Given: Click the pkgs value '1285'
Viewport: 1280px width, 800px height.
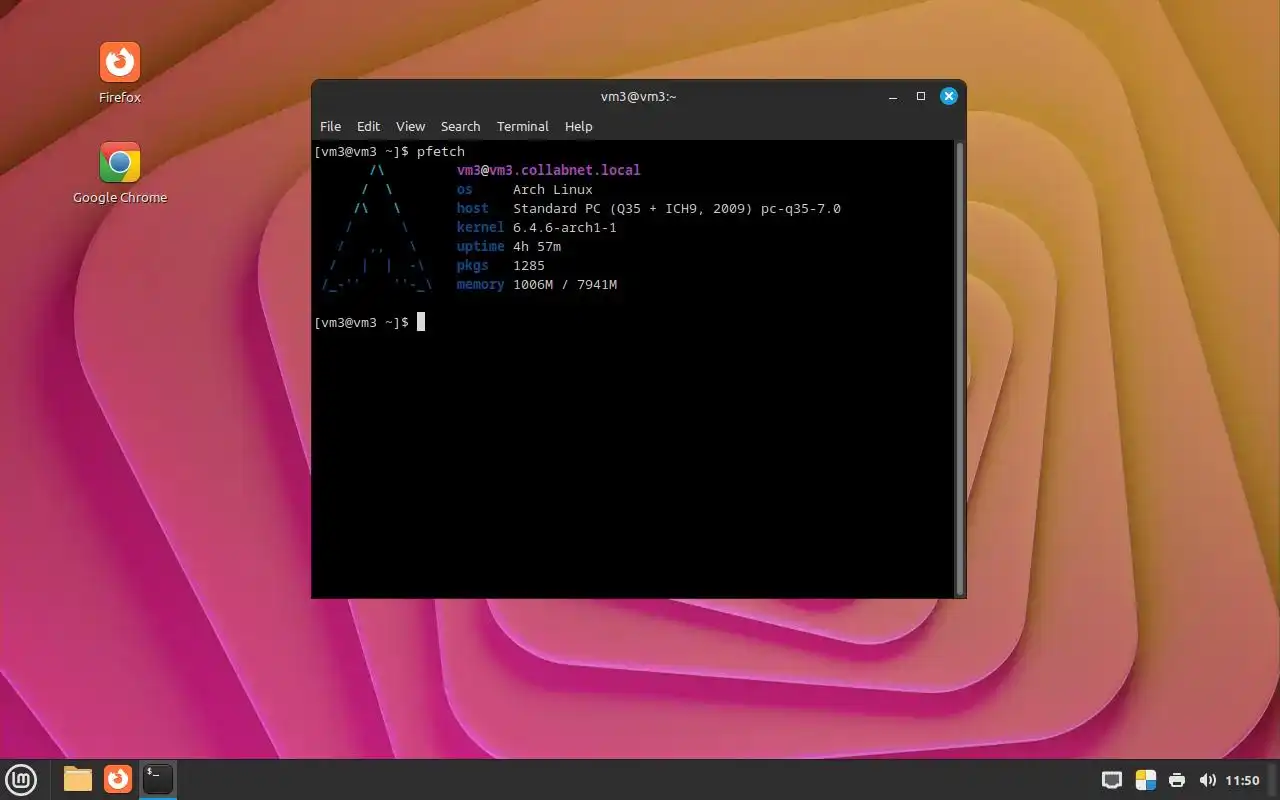Looking at the screenshot, I should (x=529, y=265).
